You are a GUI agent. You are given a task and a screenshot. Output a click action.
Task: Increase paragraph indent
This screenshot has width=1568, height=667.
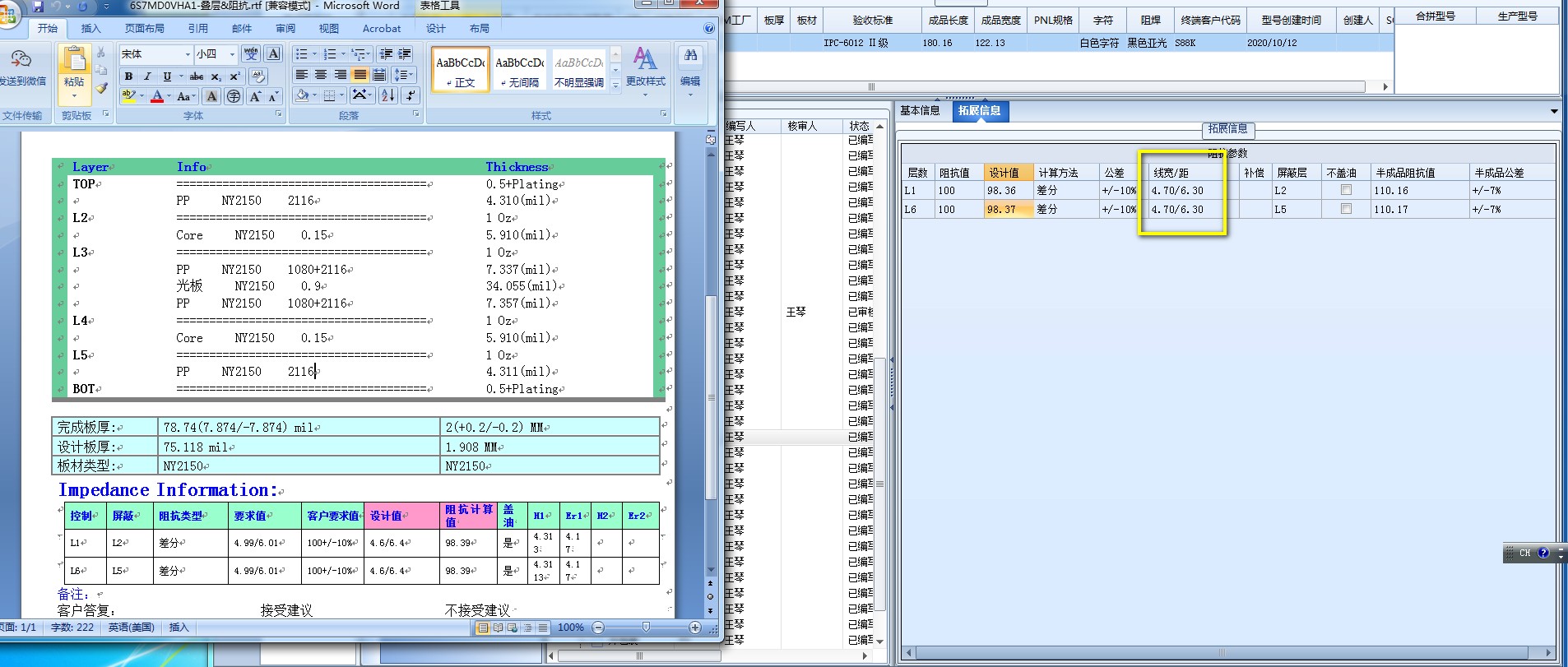pos(405,53)
